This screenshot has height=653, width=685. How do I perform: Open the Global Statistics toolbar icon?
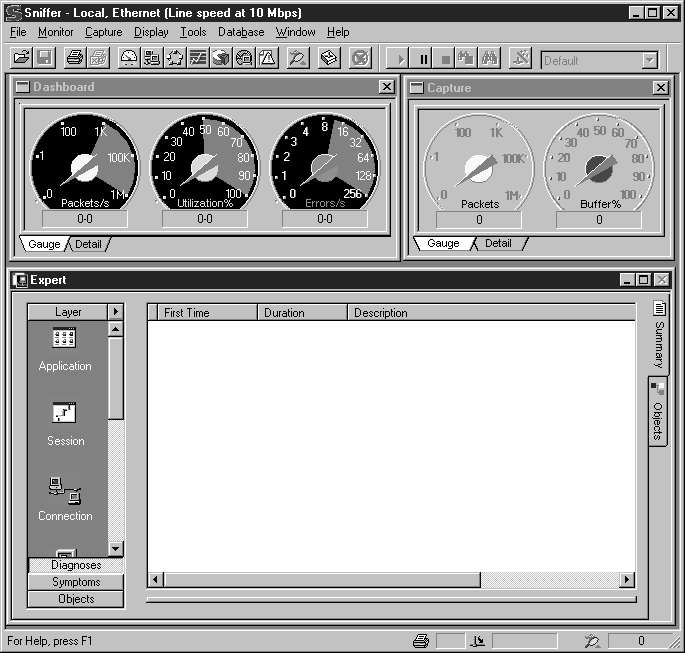tap(244, 58)
